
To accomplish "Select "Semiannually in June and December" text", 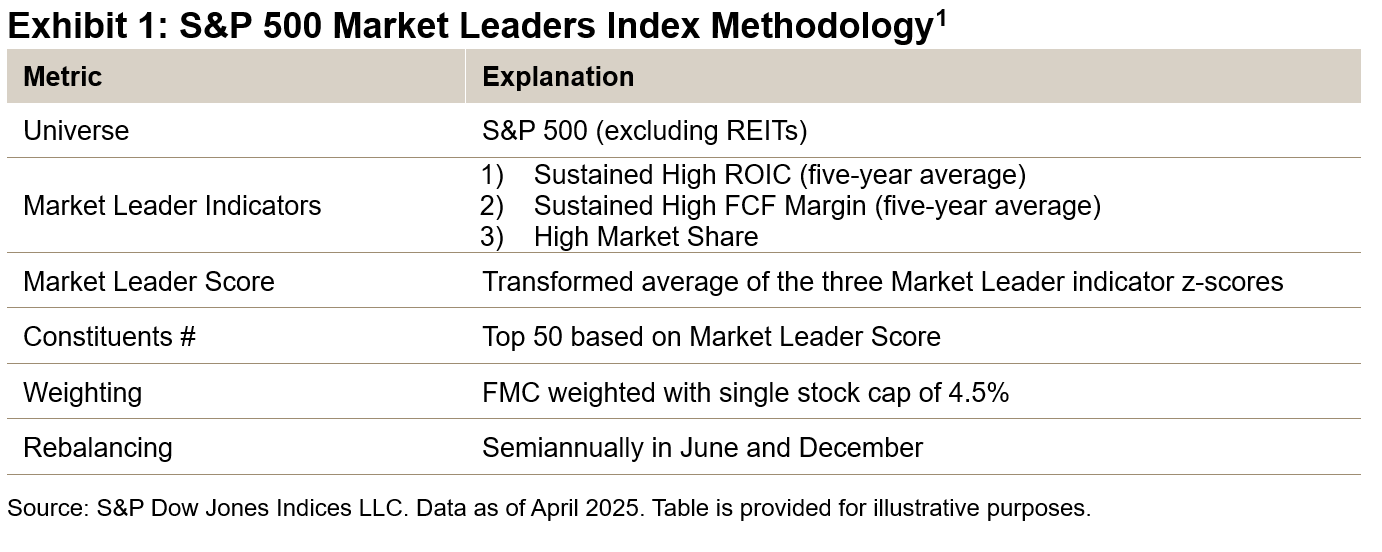I will click(702, 447).
